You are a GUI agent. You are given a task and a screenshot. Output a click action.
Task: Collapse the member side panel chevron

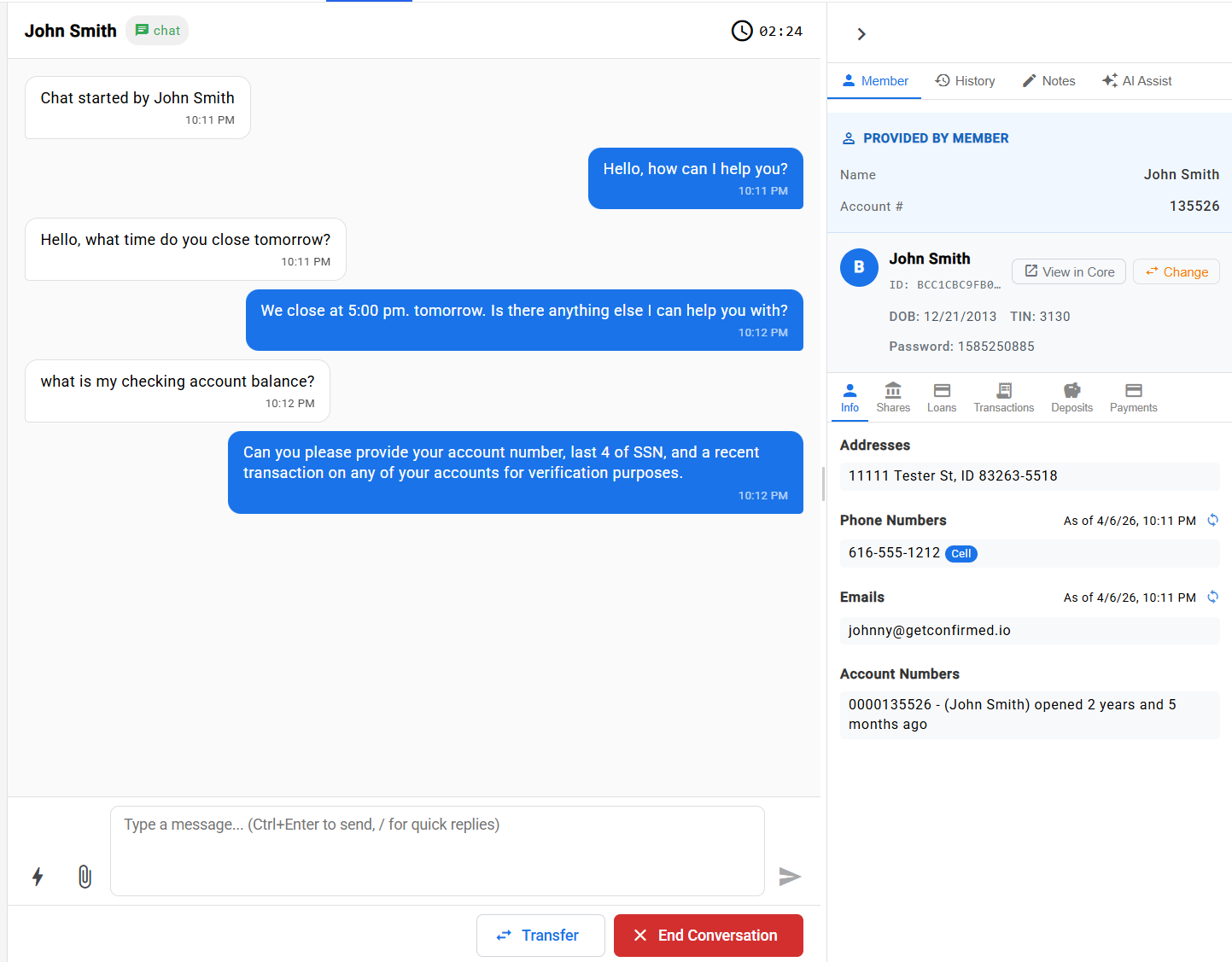tap(861, 34)
